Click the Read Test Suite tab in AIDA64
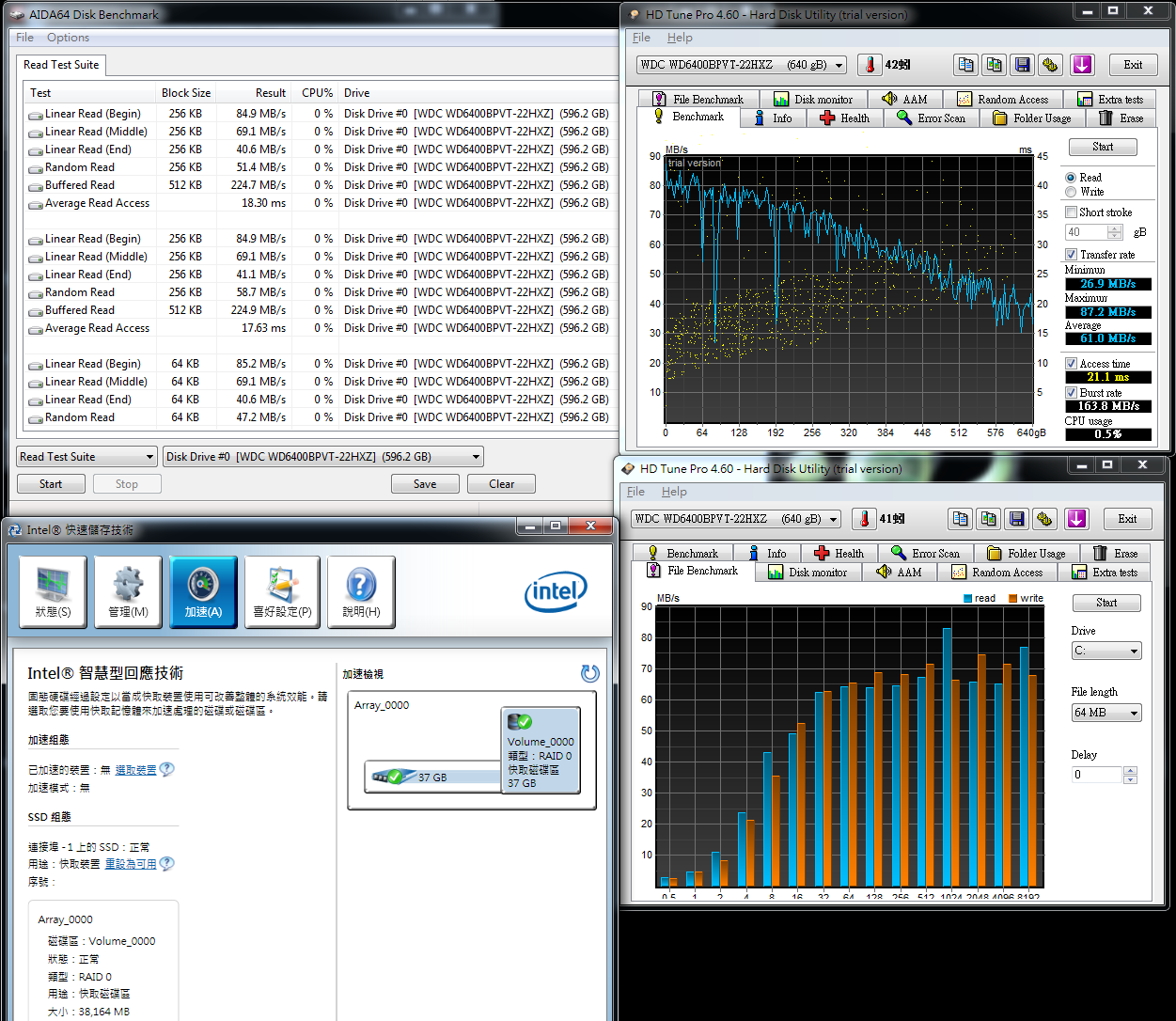 [x=61, y=65]
